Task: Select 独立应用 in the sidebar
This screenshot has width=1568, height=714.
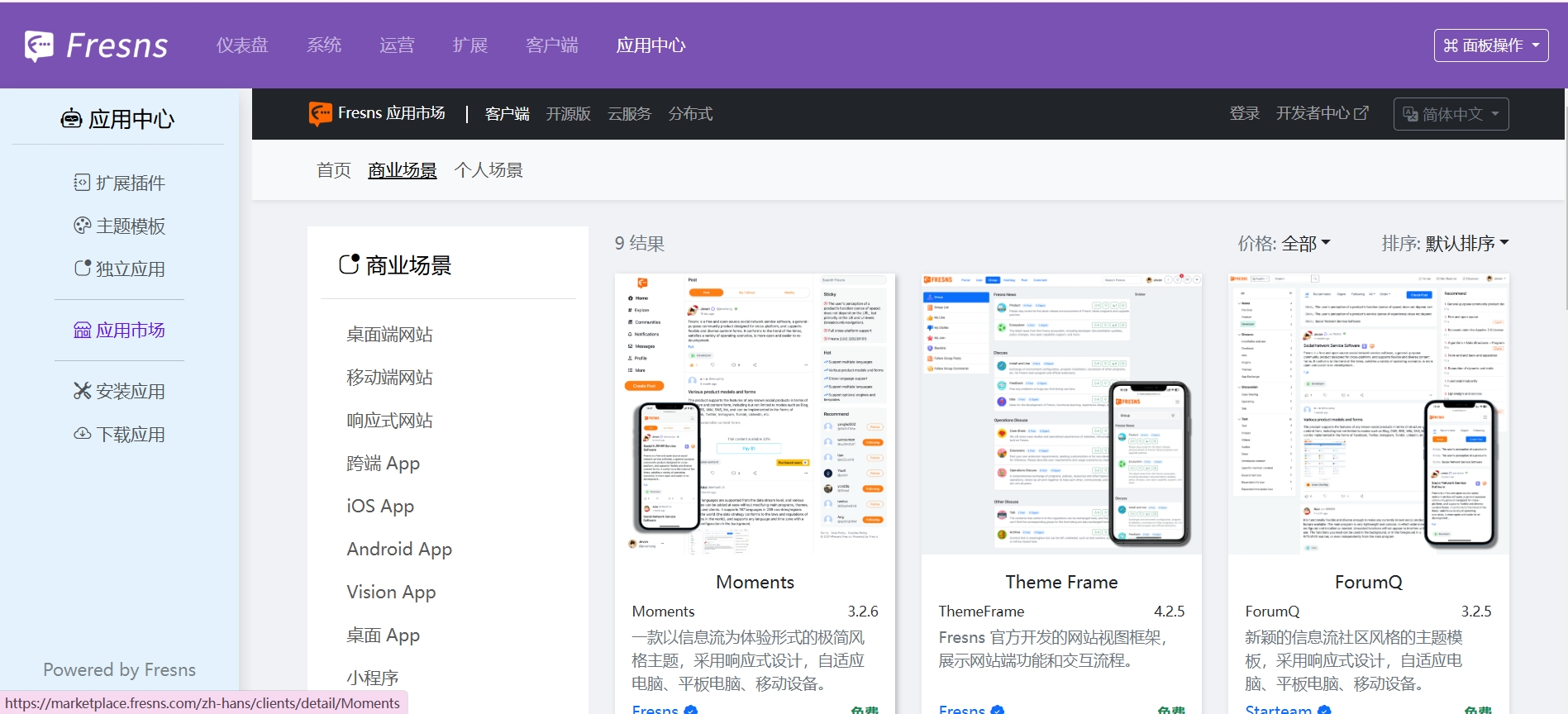Action: [x=120, y=269]
